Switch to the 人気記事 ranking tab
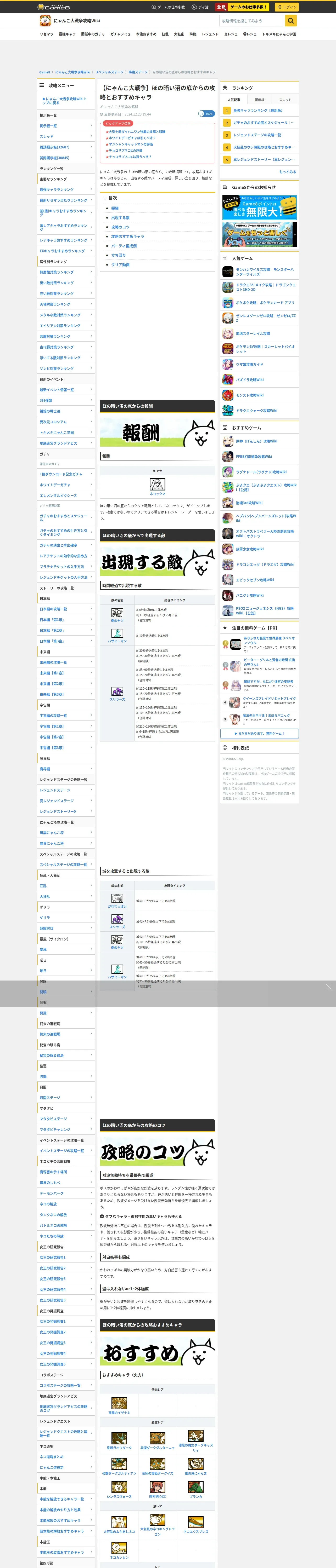Screen dimensions: 336x1568 click(234, 100)
